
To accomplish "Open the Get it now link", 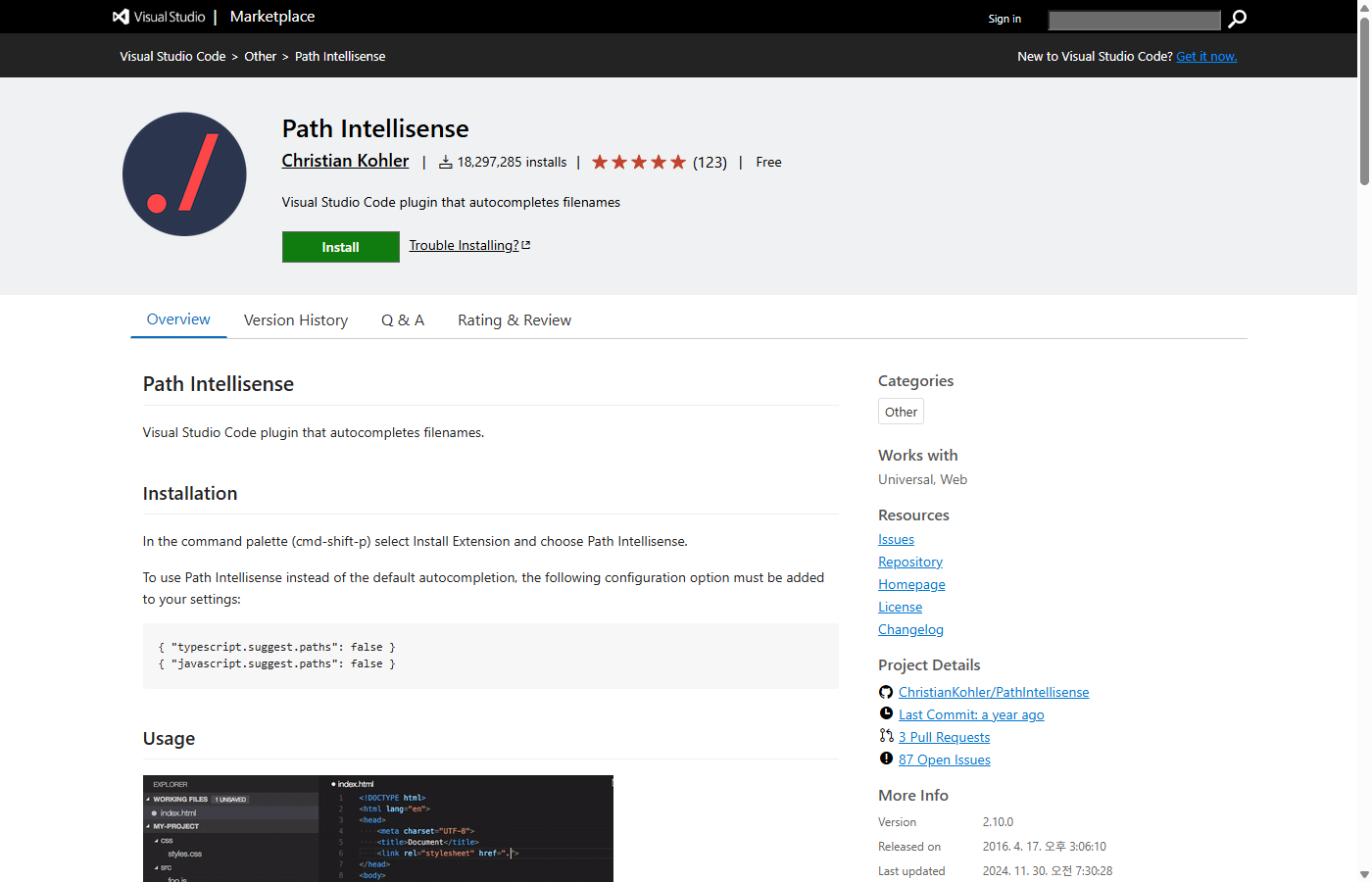I will click(x=1206, y=56).
